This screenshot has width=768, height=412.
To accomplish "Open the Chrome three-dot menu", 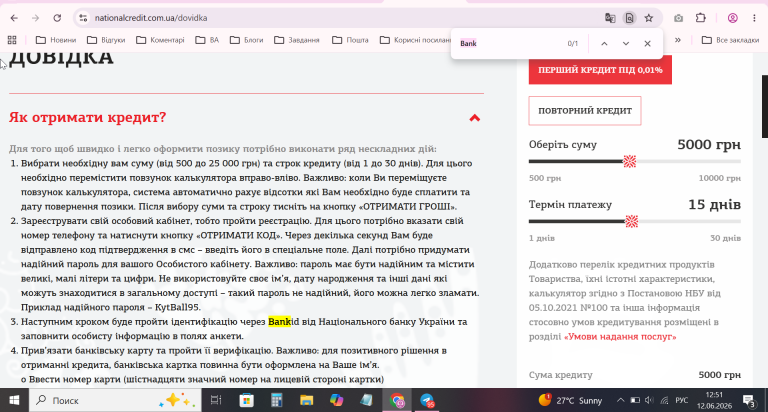I will pyautogui.click(x=754, y=18).
